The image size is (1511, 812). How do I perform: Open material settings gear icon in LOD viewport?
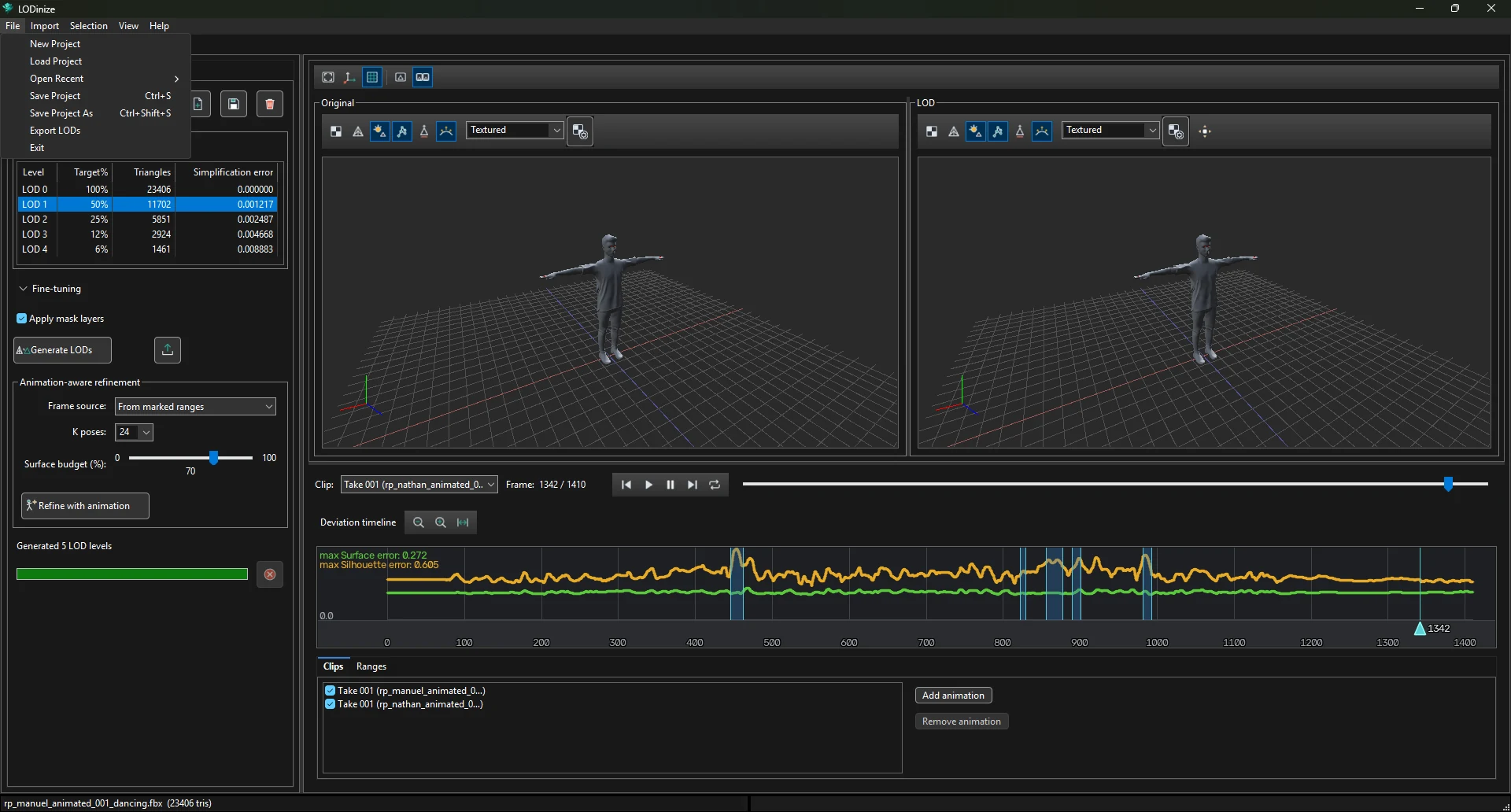tap(1176, 131)
